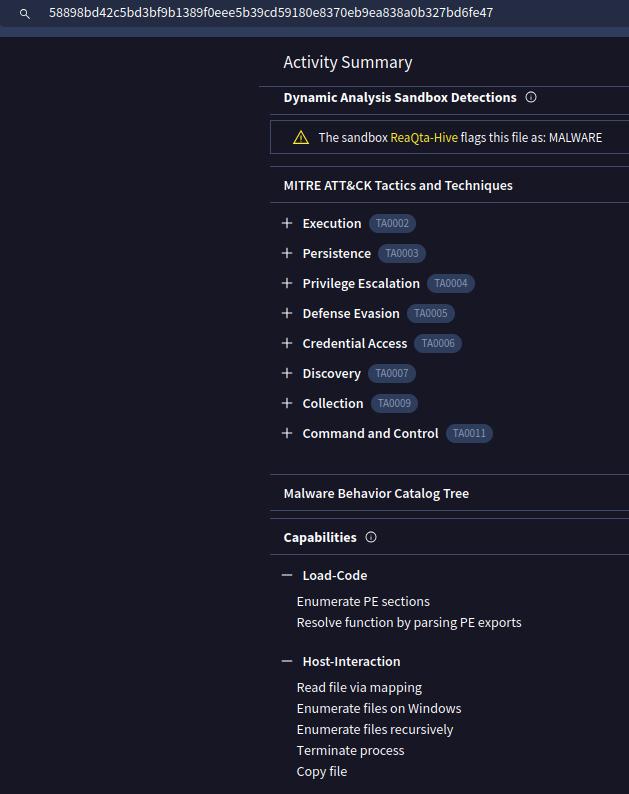Select the Terminate process capability
This screenshot has height=794, width=629.
coord(350,750)
